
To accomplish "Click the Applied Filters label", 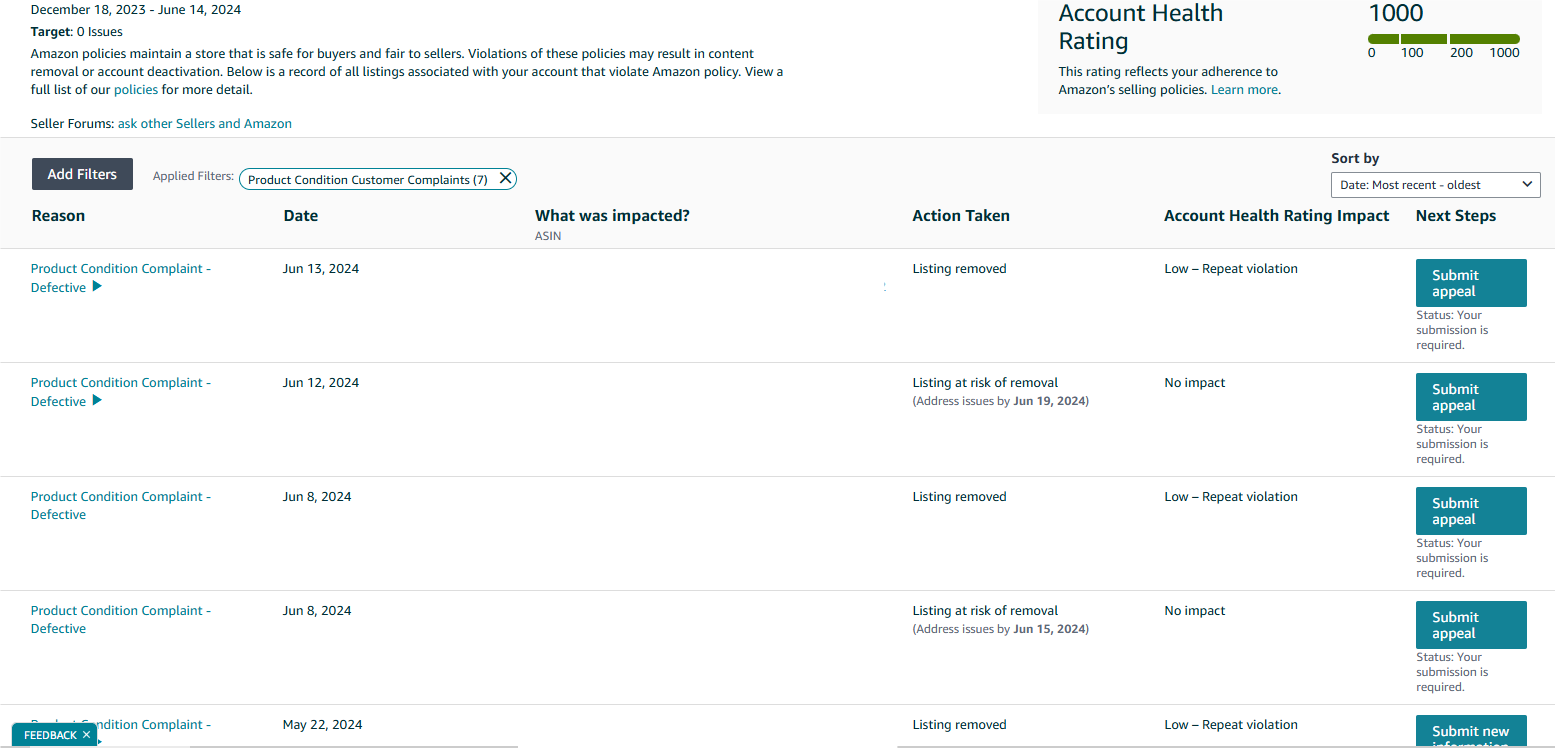I will 193,176.
